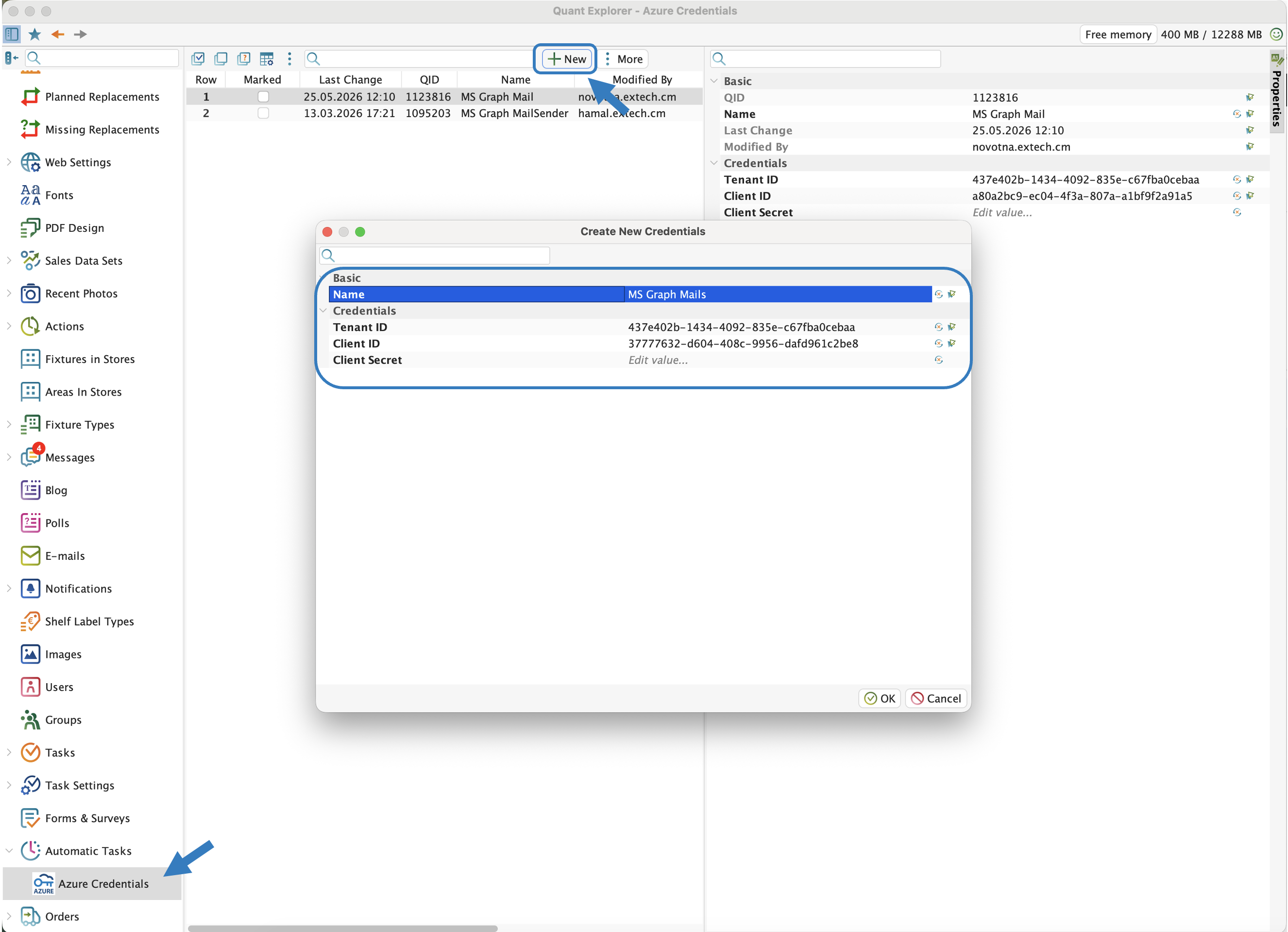Image resolution: width=1288 pixels, height=932 pixels.
Task: Mark the MS Graph MailSender row checkbox
Action: [x=263, y=113]
